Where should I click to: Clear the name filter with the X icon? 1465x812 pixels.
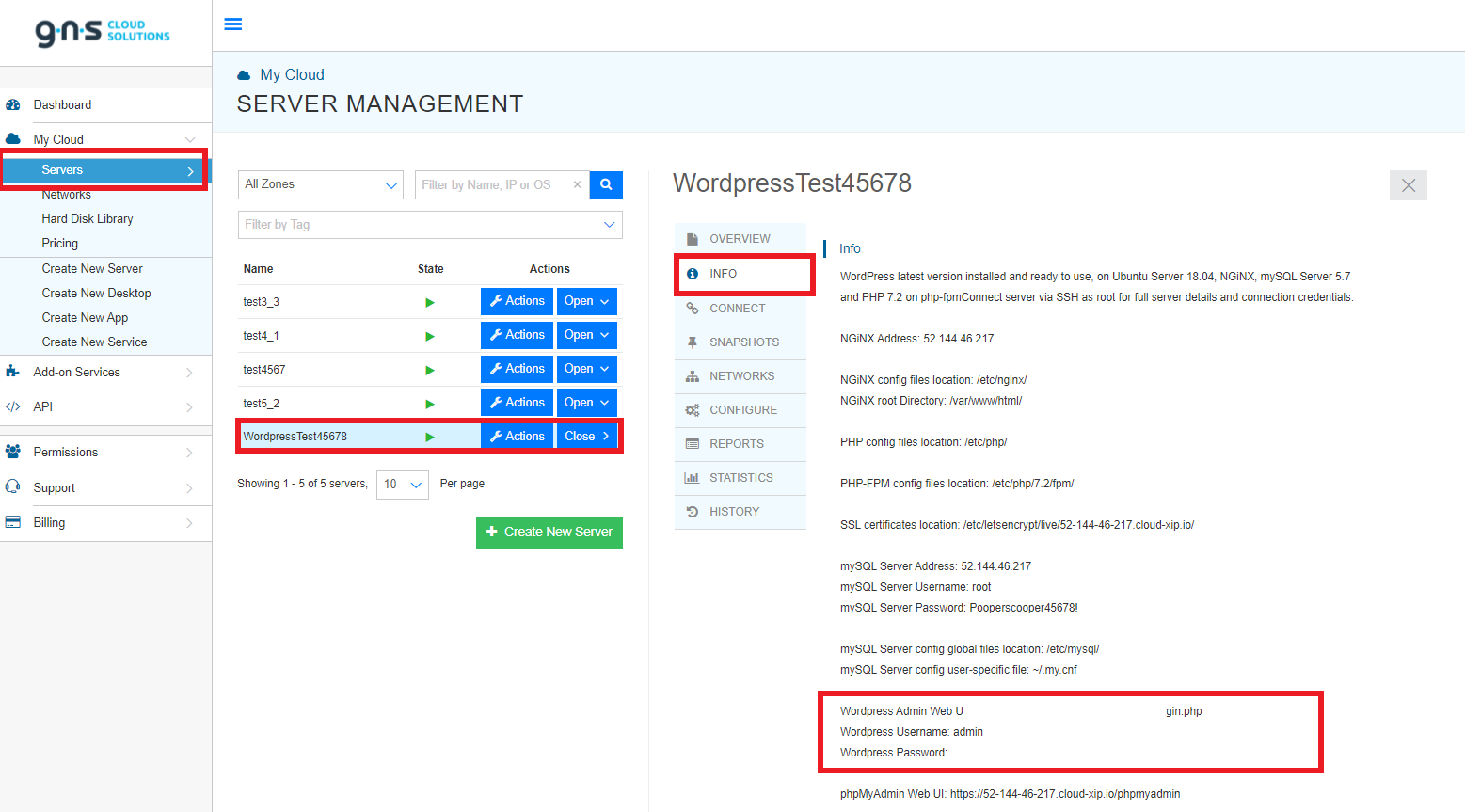[578, 184]
